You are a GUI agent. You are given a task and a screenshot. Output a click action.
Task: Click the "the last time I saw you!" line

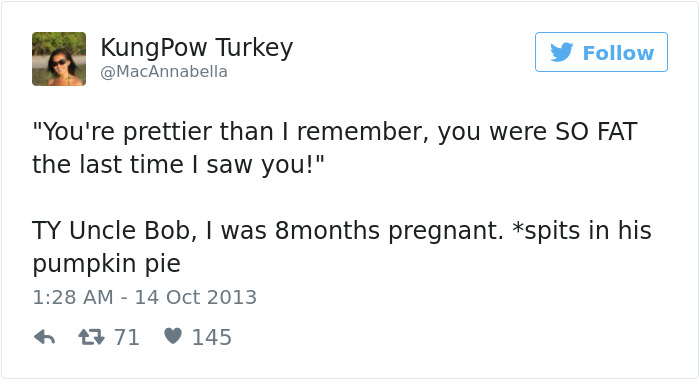coord(178,164)
